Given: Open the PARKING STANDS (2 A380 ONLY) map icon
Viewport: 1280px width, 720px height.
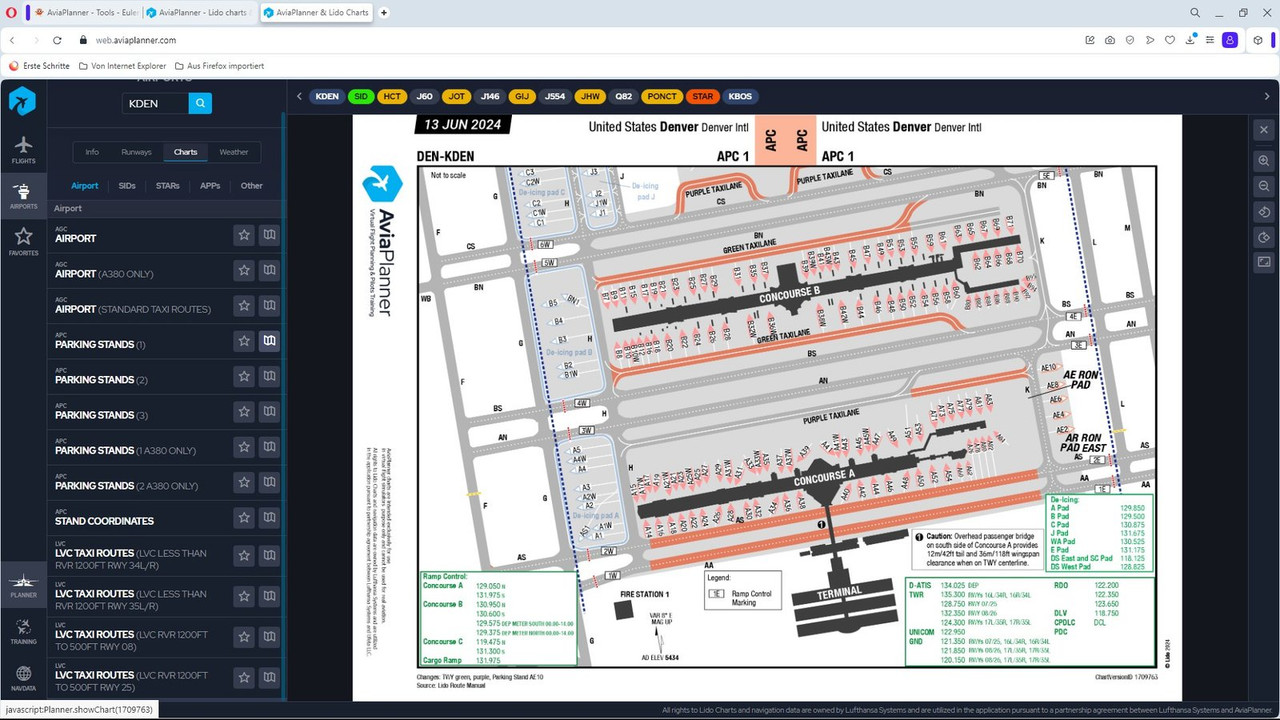Looking at the screenshot, I should coord(268,482).
